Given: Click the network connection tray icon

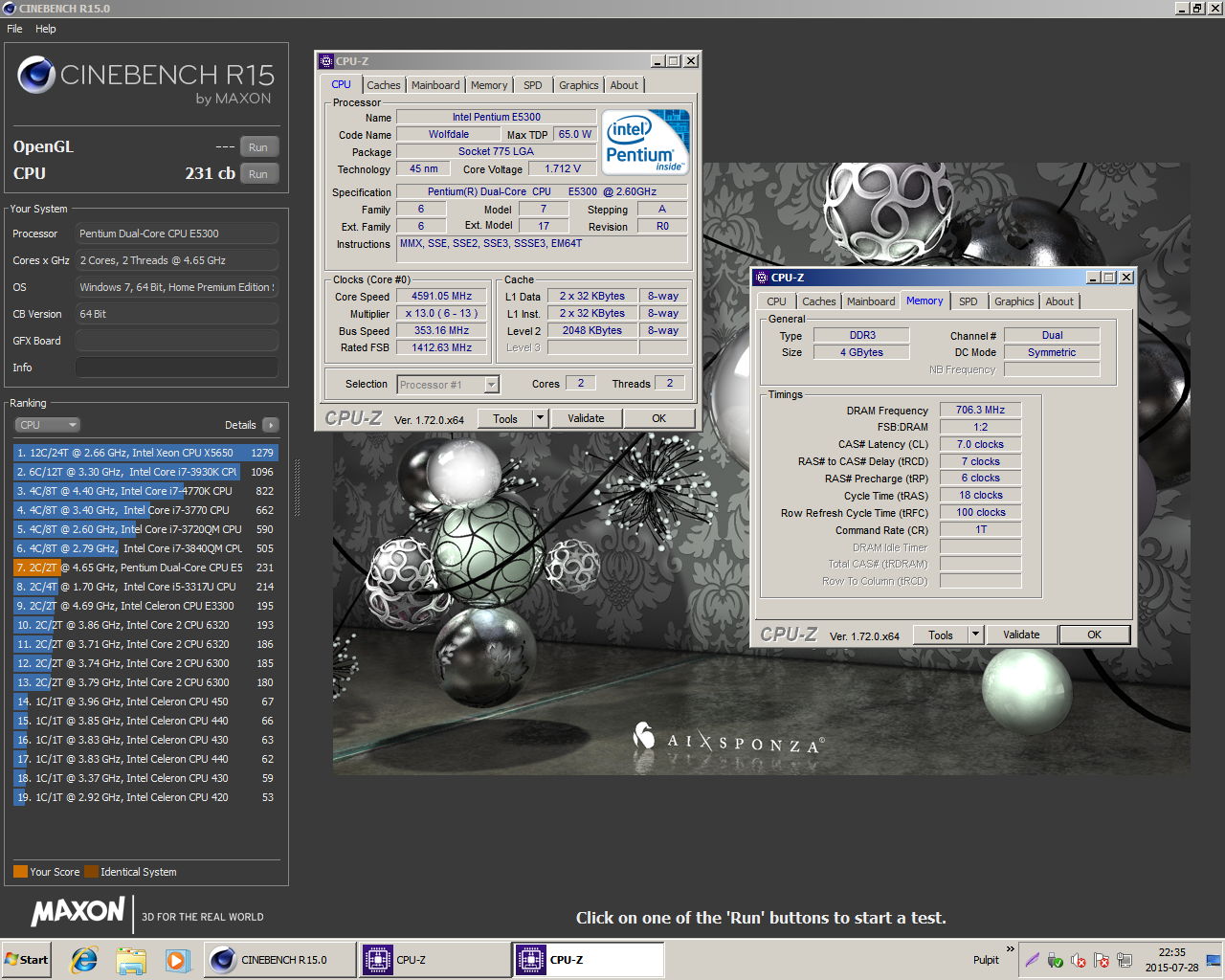Looking at the screenshot, I should (1125, 960).
